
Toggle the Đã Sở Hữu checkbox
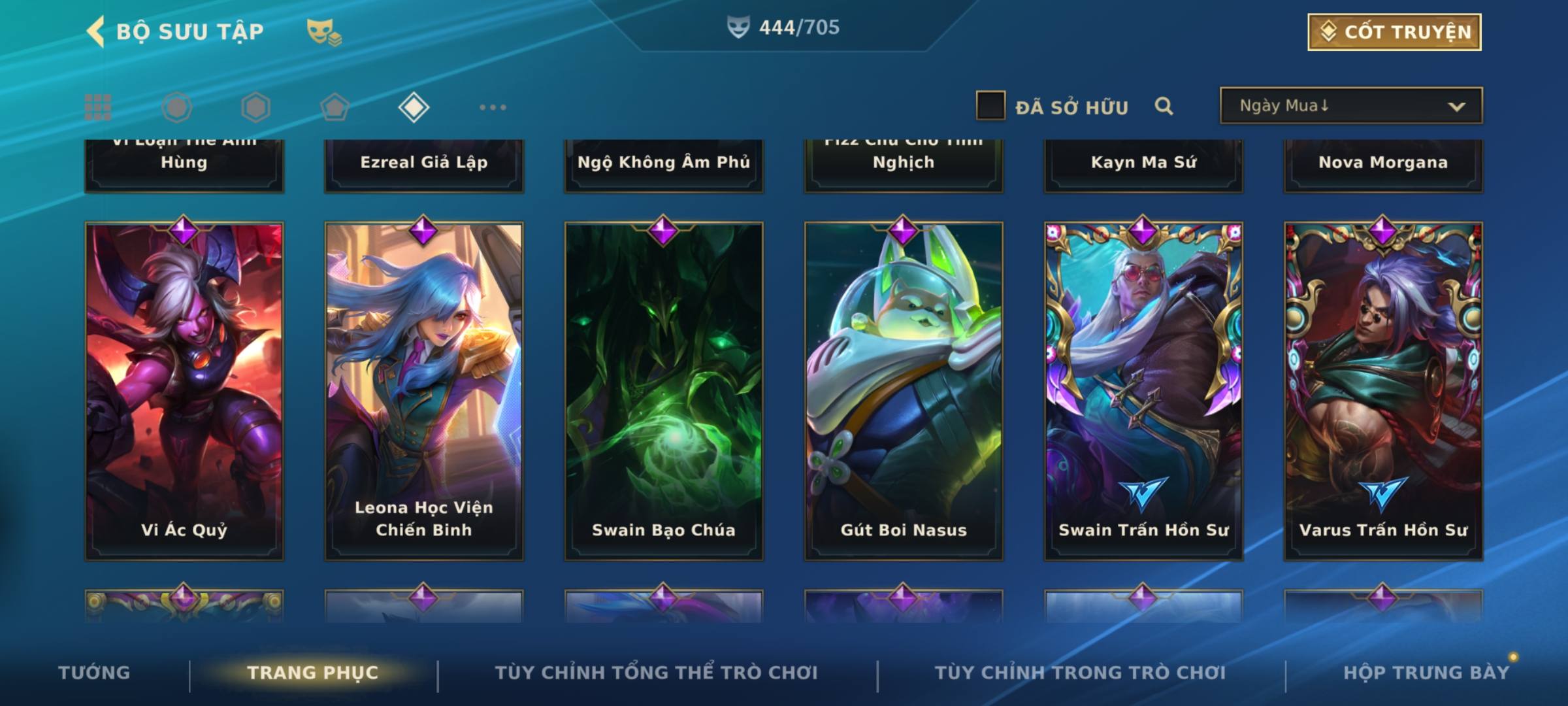point(990,106)
